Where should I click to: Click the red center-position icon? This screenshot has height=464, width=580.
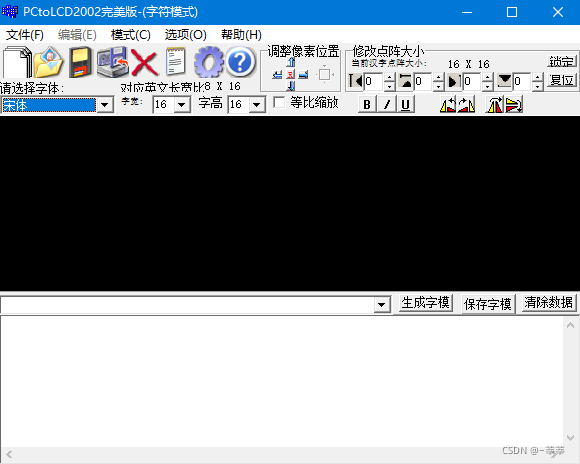[x=291, y=75]
